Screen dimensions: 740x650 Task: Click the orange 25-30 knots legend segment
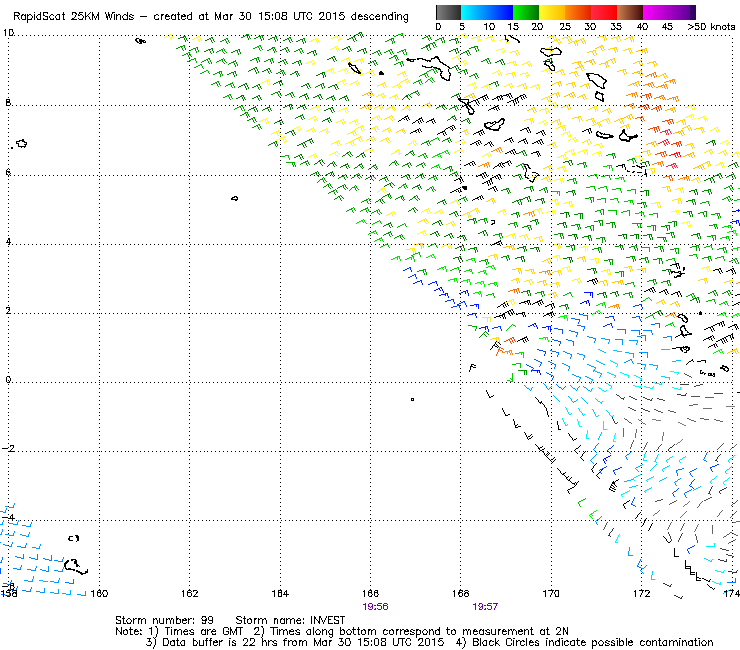[578, 12]
